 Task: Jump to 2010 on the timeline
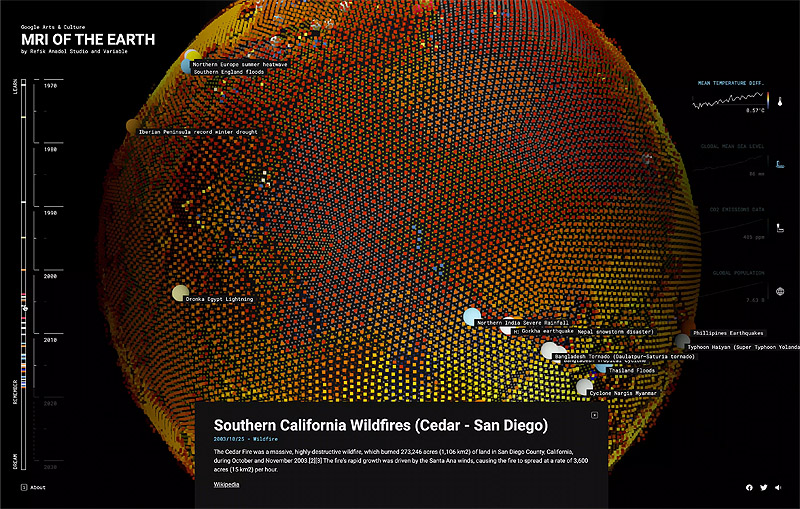[51, 340]
